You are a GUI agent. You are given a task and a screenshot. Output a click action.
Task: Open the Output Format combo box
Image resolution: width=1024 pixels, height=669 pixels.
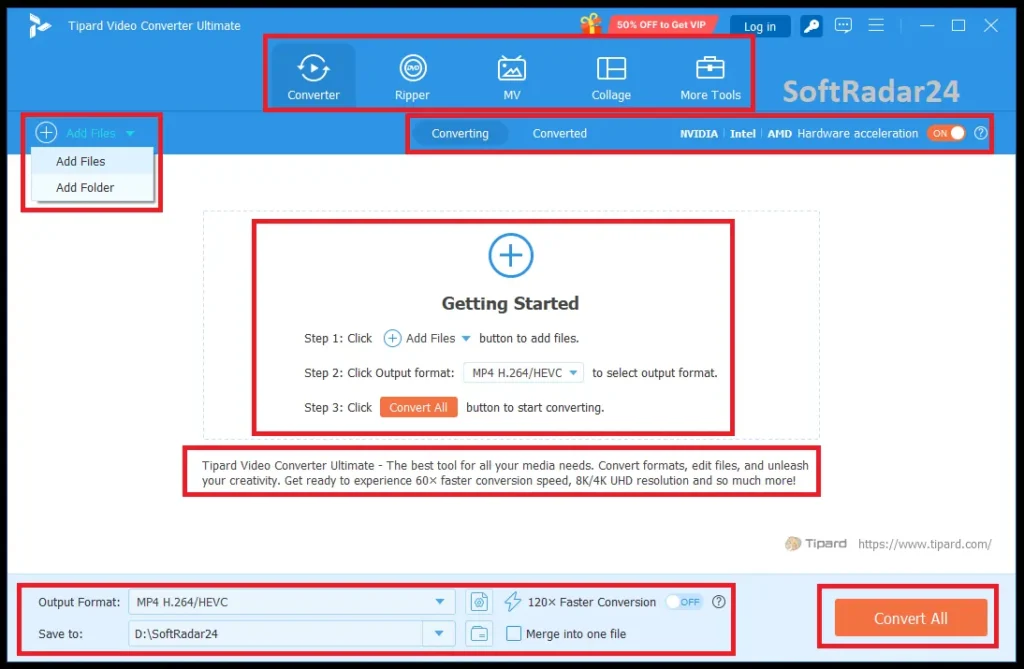click(291, 602)
